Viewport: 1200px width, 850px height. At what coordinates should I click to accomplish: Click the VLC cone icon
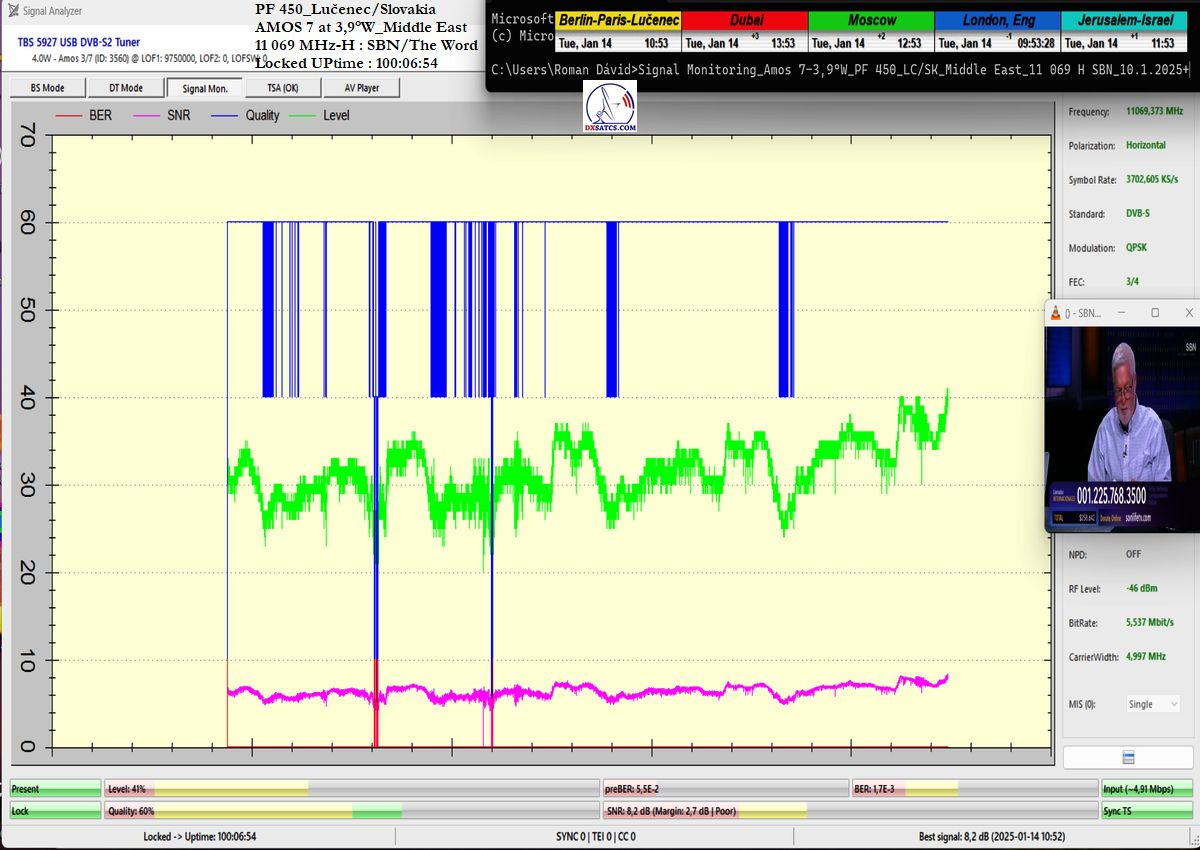coord(1055,313)
